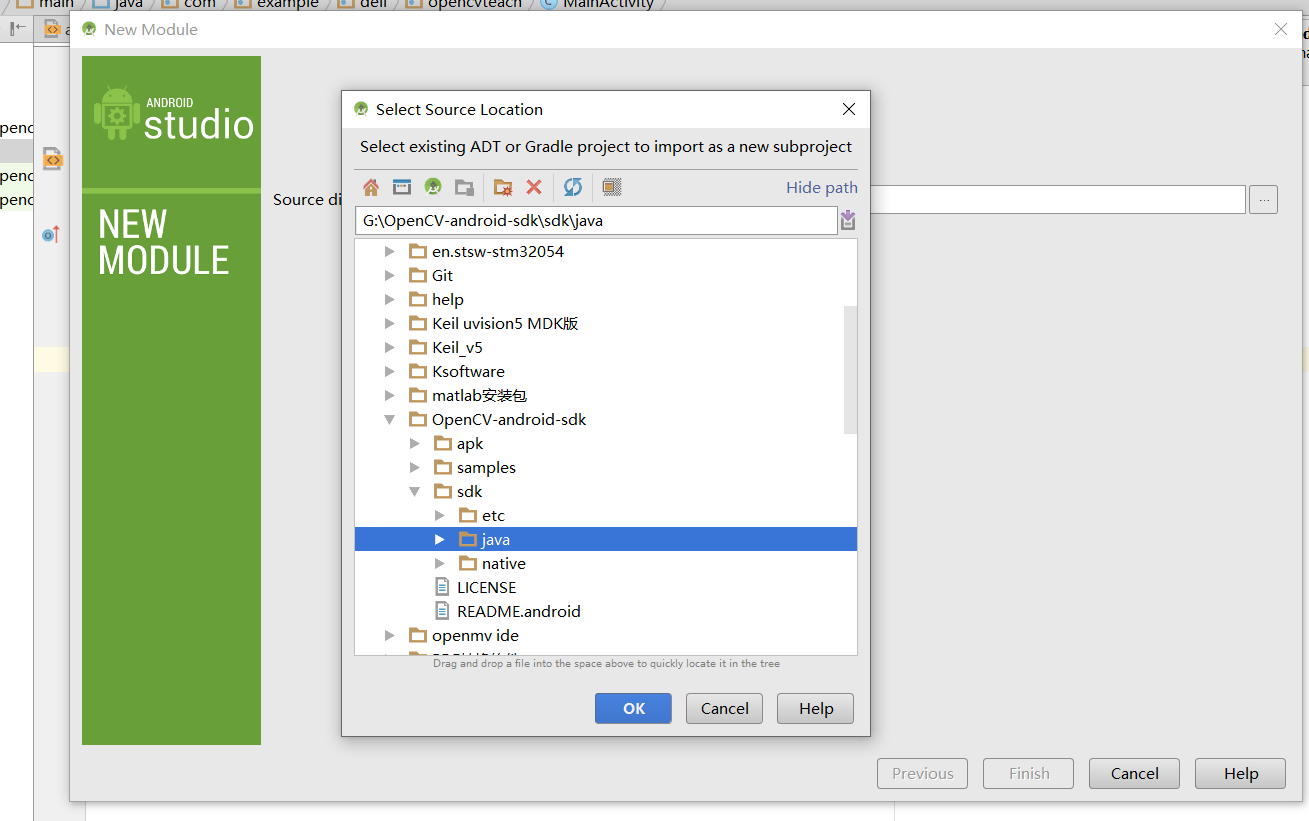Screen dimensions: 1309x821
Task: Expand the Keil_v5 folder arrow
Action: point(390,347)
